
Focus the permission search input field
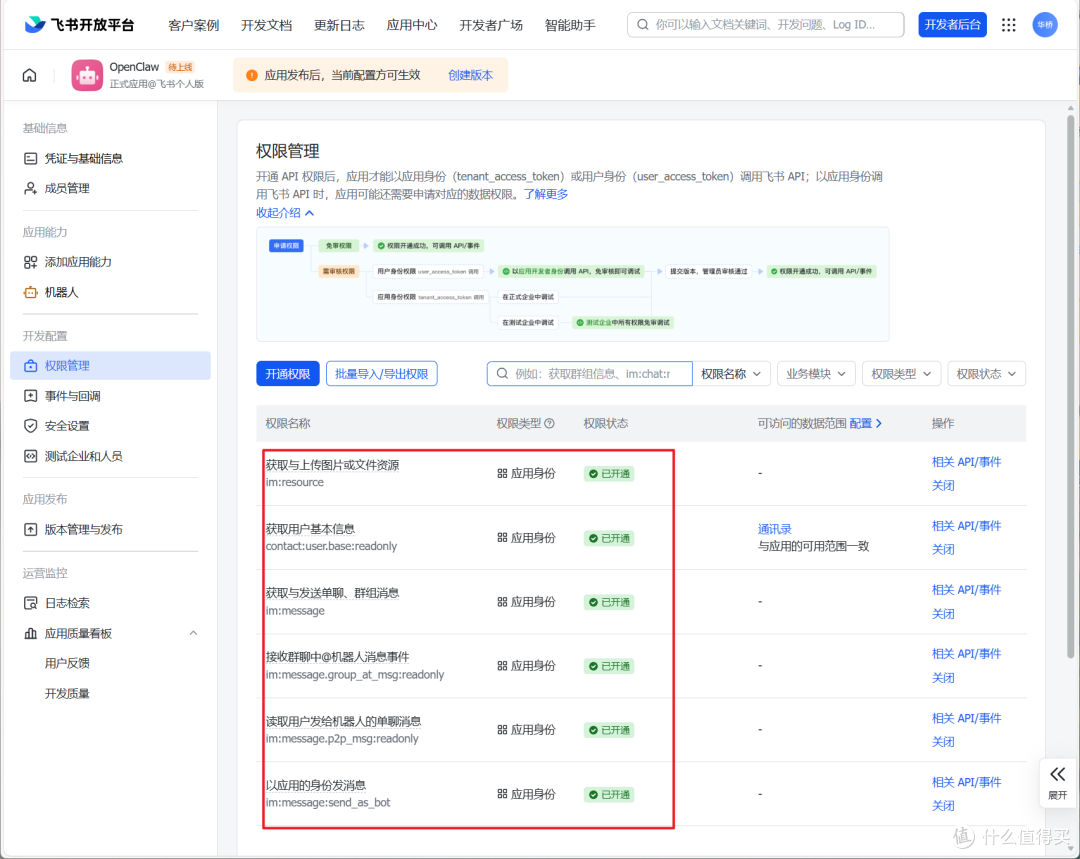(590, 373)
